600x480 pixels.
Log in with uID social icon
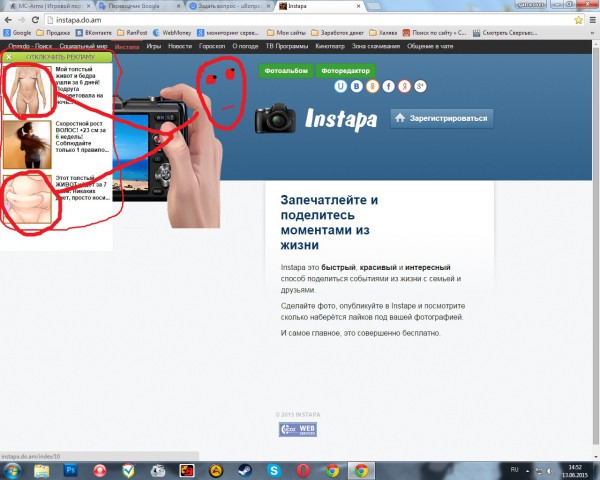pyautogui.click(x=340, y=87)
